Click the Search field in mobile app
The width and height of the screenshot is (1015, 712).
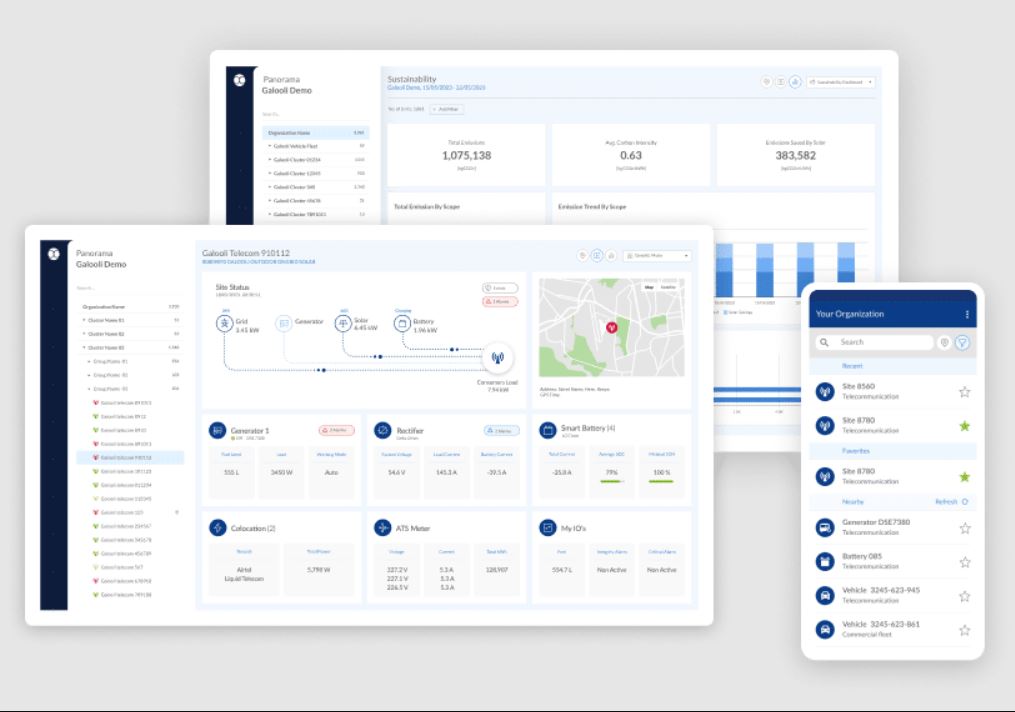[x=873, y=342]
